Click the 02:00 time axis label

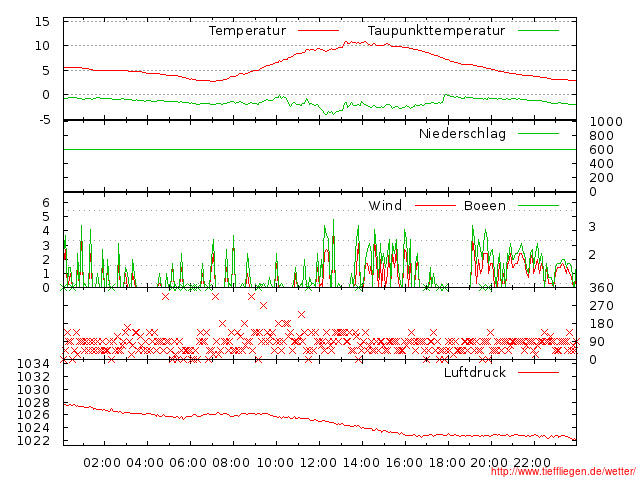click(102, 463)
